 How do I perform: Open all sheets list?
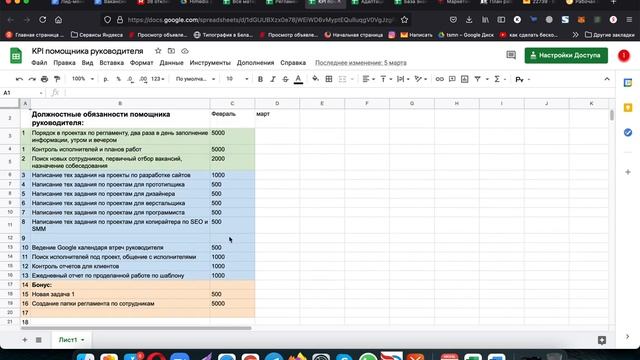coord(39,340)
